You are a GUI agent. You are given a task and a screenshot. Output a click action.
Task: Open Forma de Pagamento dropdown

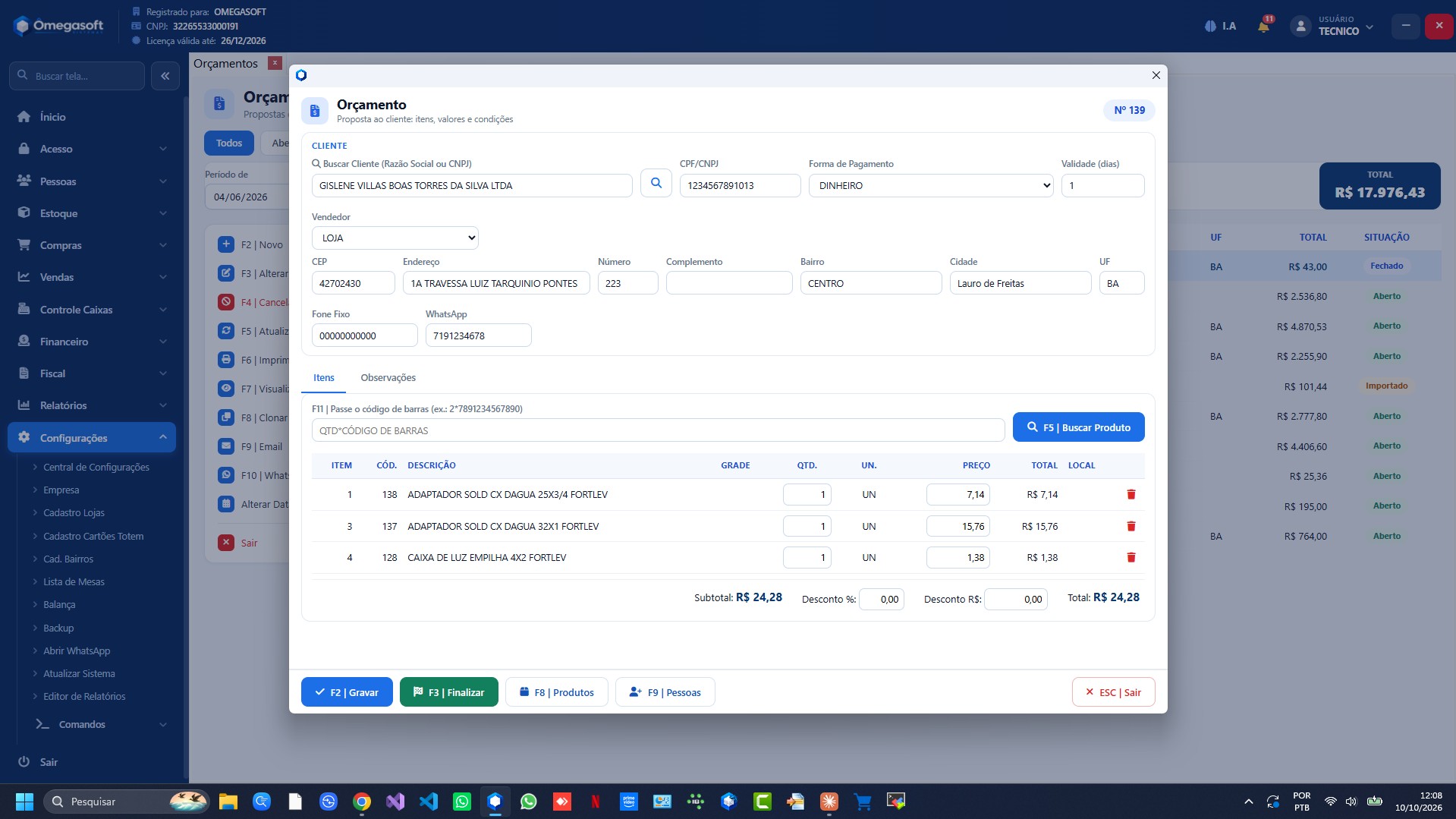931,186
